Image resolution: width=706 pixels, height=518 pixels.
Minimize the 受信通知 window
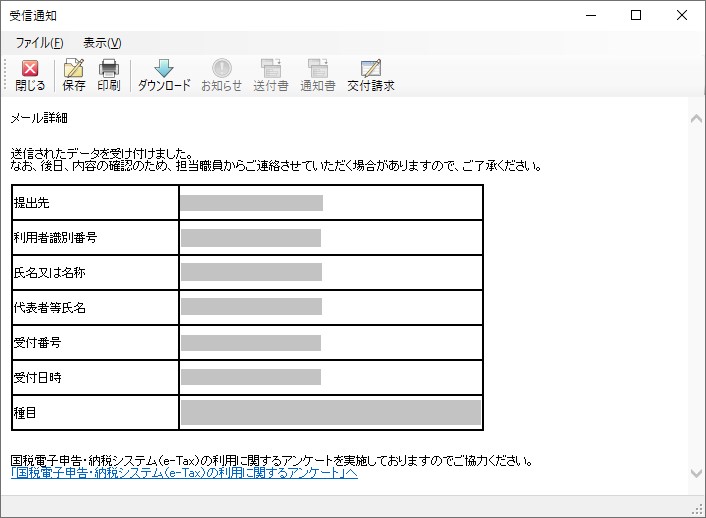click(591, 15)
